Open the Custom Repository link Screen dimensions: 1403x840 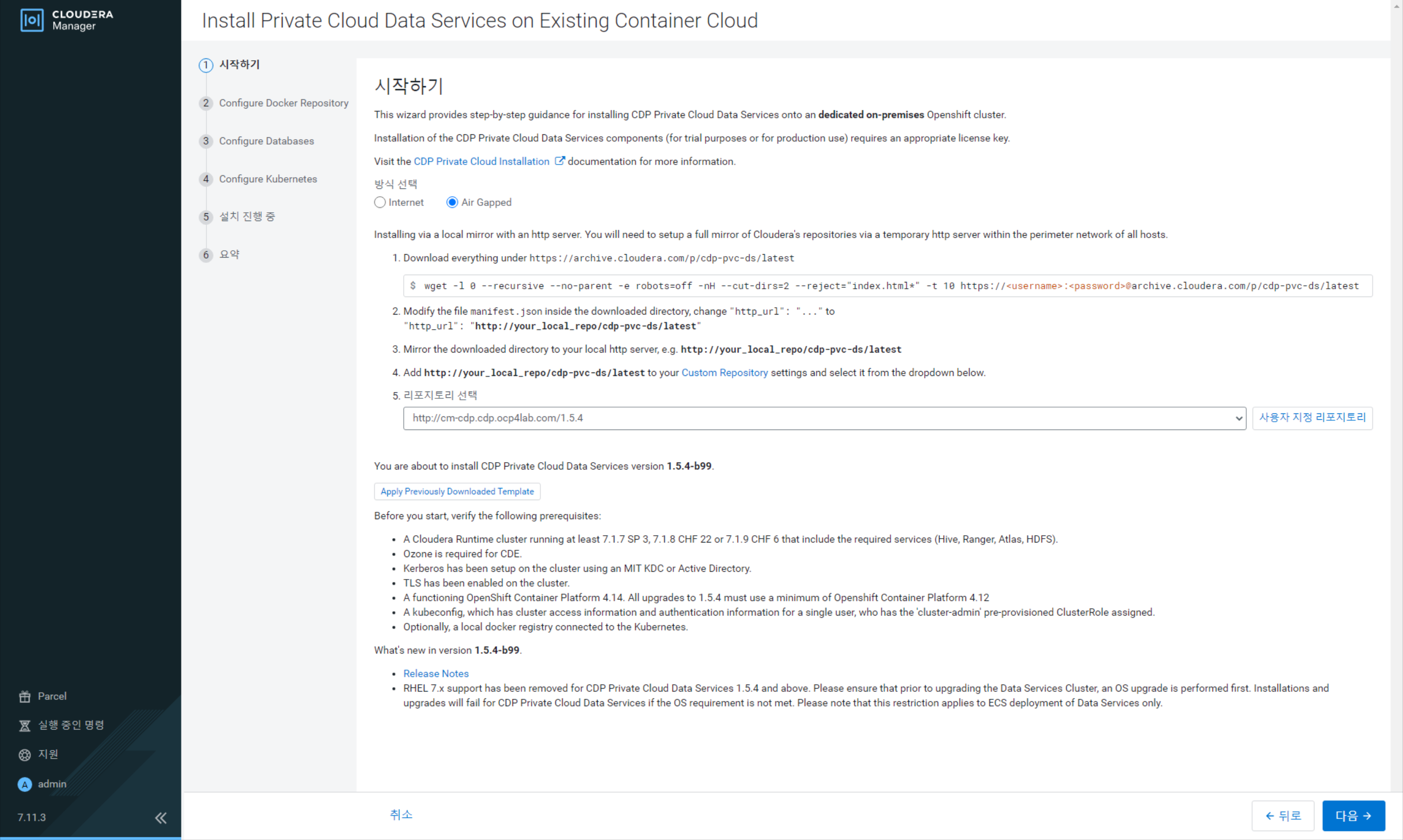(x=724, y=373)
